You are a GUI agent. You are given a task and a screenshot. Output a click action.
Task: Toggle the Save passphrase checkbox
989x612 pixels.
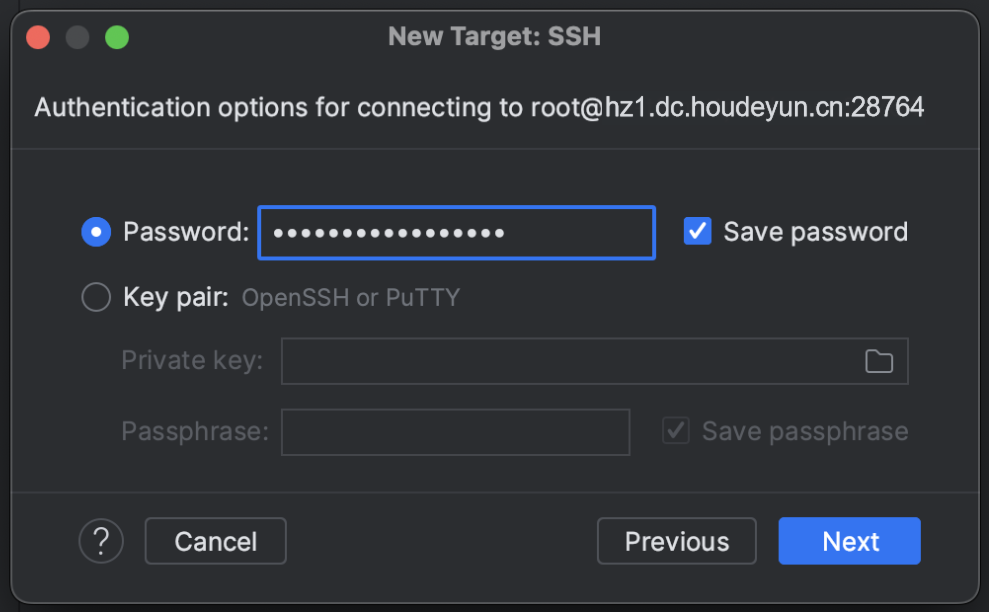click(x=677, y=431)
